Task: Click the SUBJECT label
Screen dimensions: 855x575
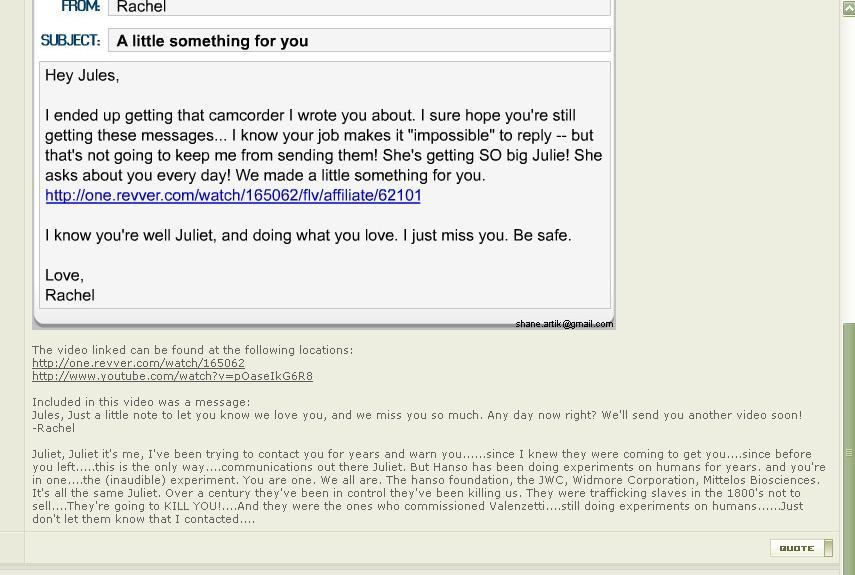Action: 70,40
